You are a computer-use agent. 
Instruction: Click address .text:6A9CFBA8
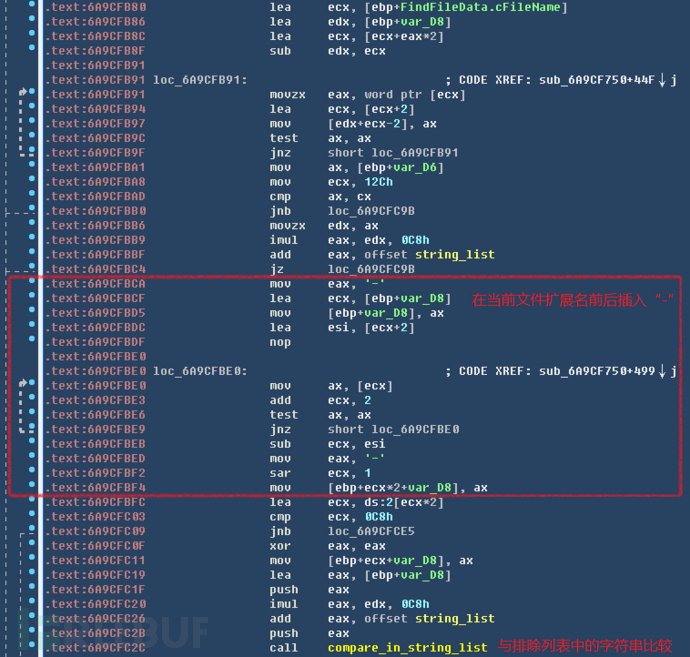pos(95,182)
